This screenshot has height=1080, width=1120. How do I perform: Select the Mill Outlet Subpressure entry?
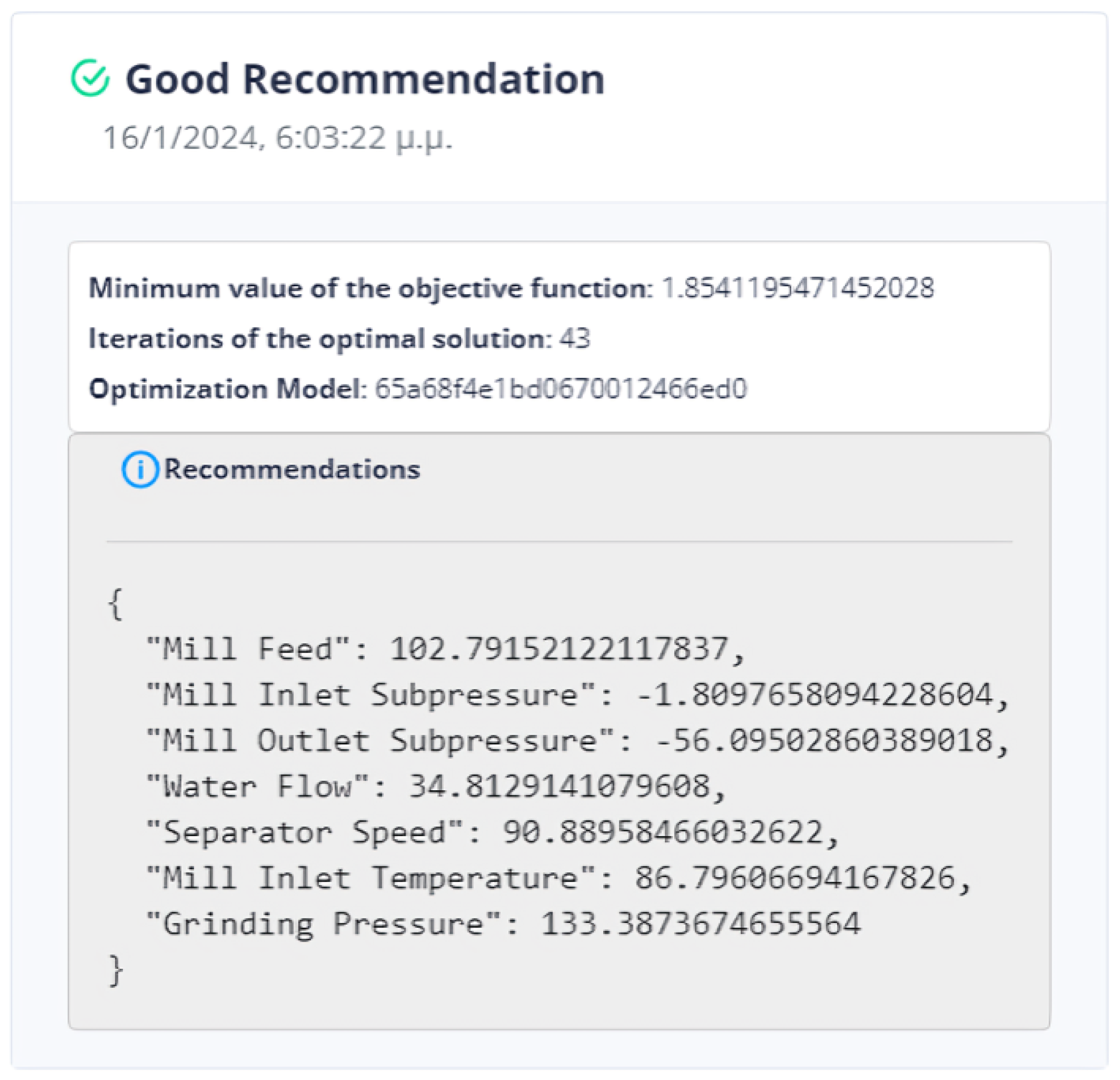click(x=577, y=741)
